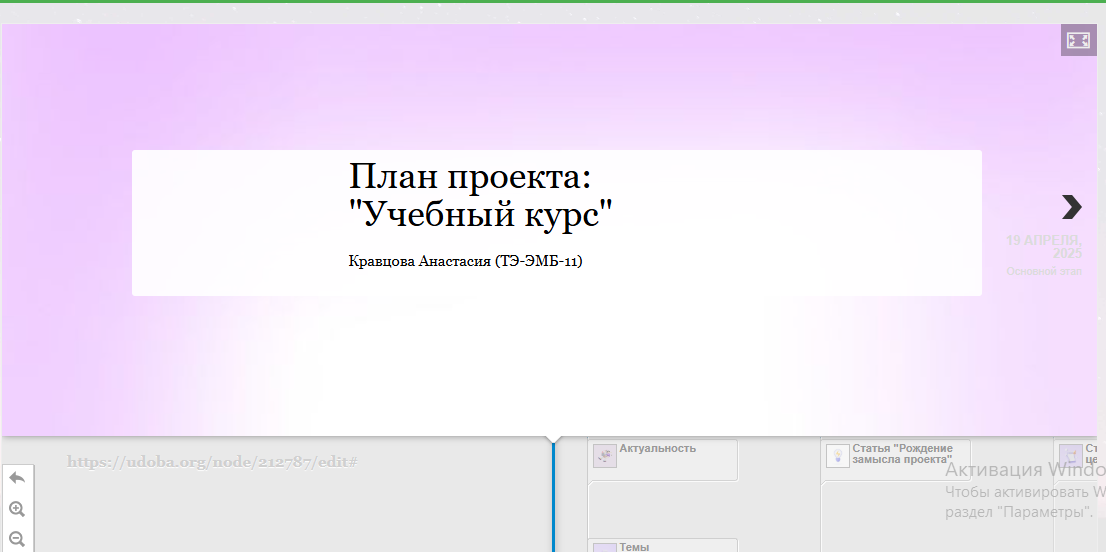Toggle fullscreen mode icon
This screenshot has width=1106, height=552.
pos(1078,40)
